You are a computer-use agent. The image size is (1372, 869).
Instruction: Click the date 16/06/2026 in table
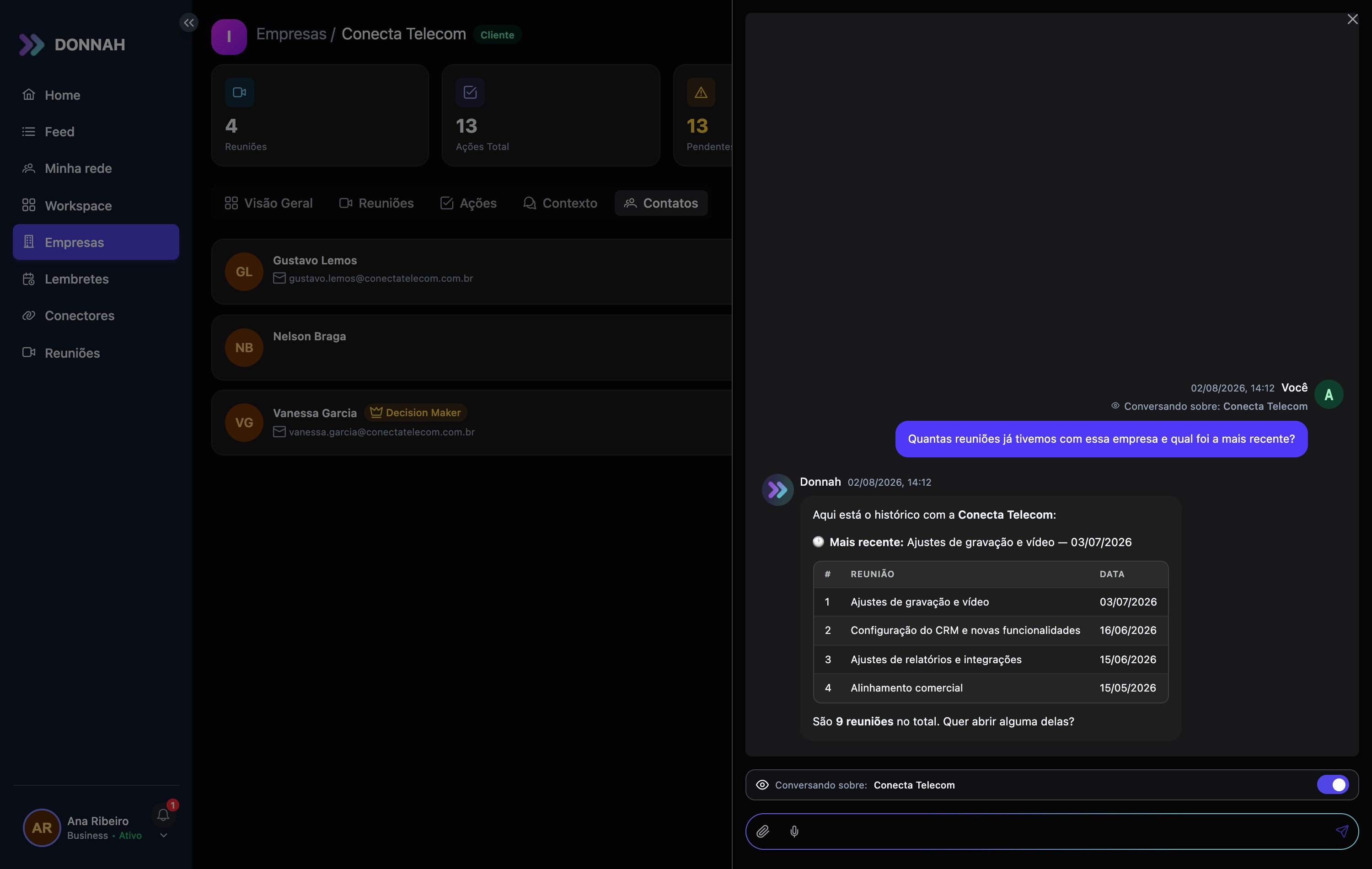(1128, 631)
